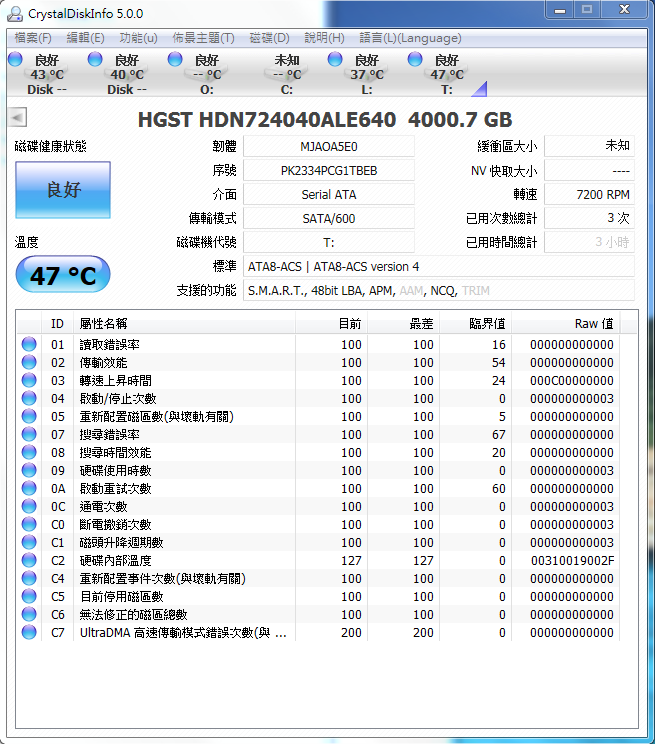655x744 pixels.
Task: Click the supported features field with S.M.A.R.T.
Action: point(439,290)
